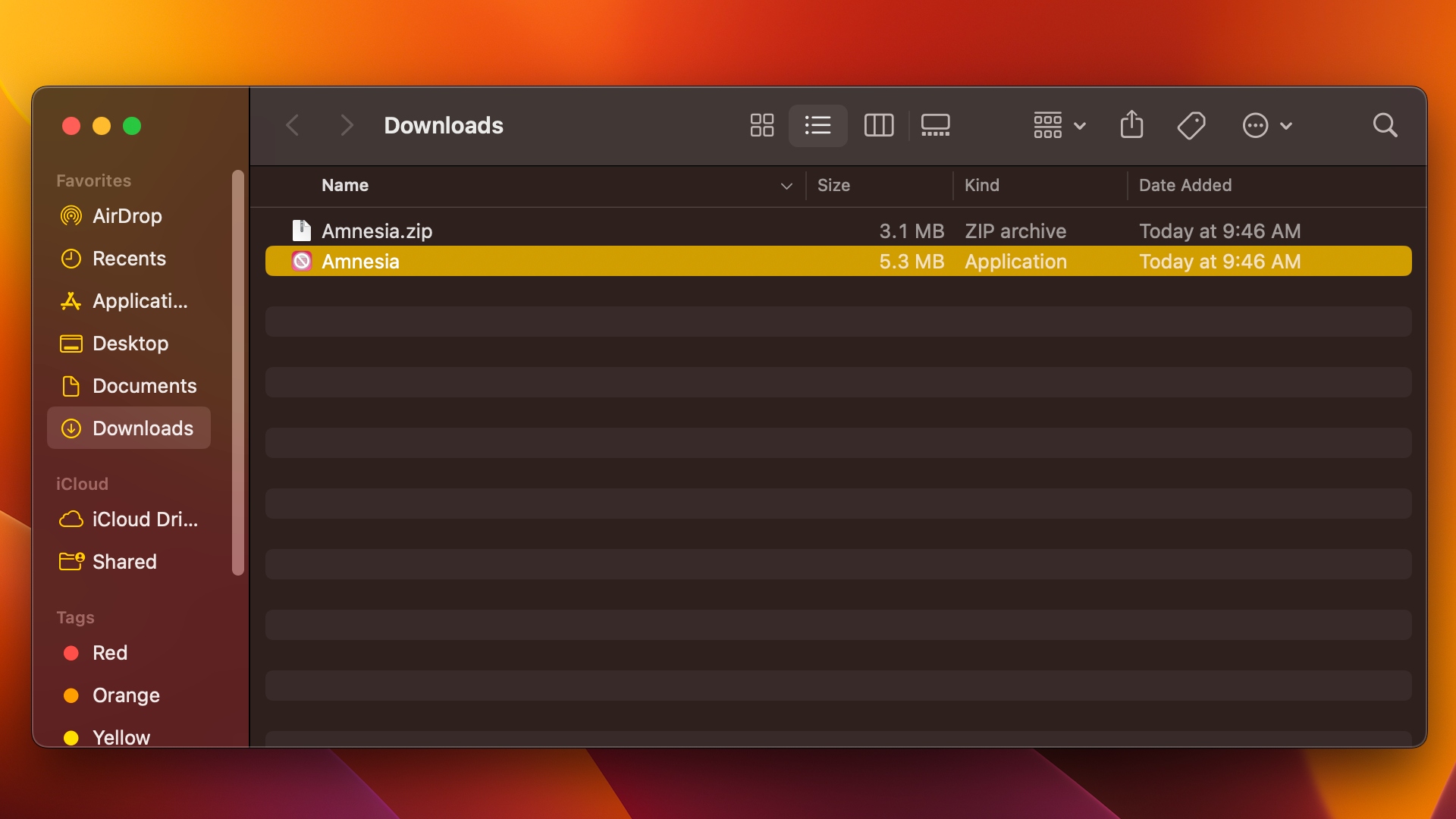Open the Group By options dropdown
The image size is (1456, 819).
click(1059, 125)
